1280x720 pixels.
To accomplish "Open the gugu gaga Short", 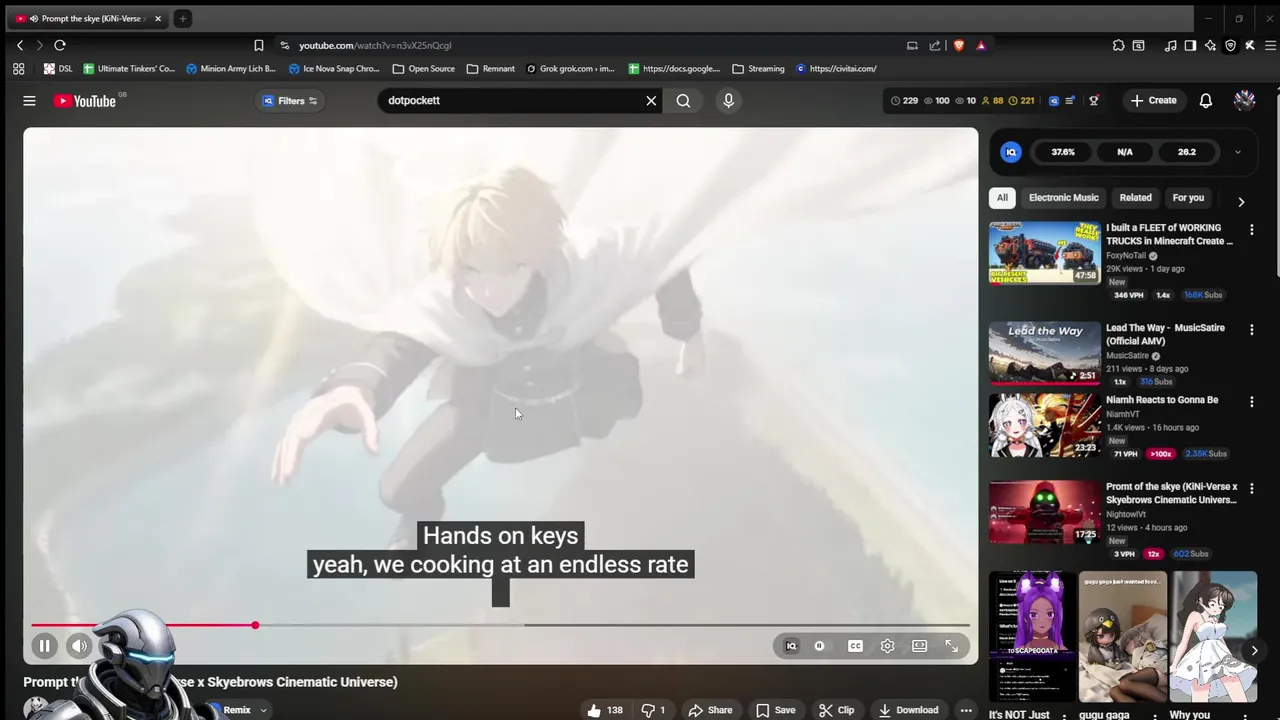I will [1122, 638].
